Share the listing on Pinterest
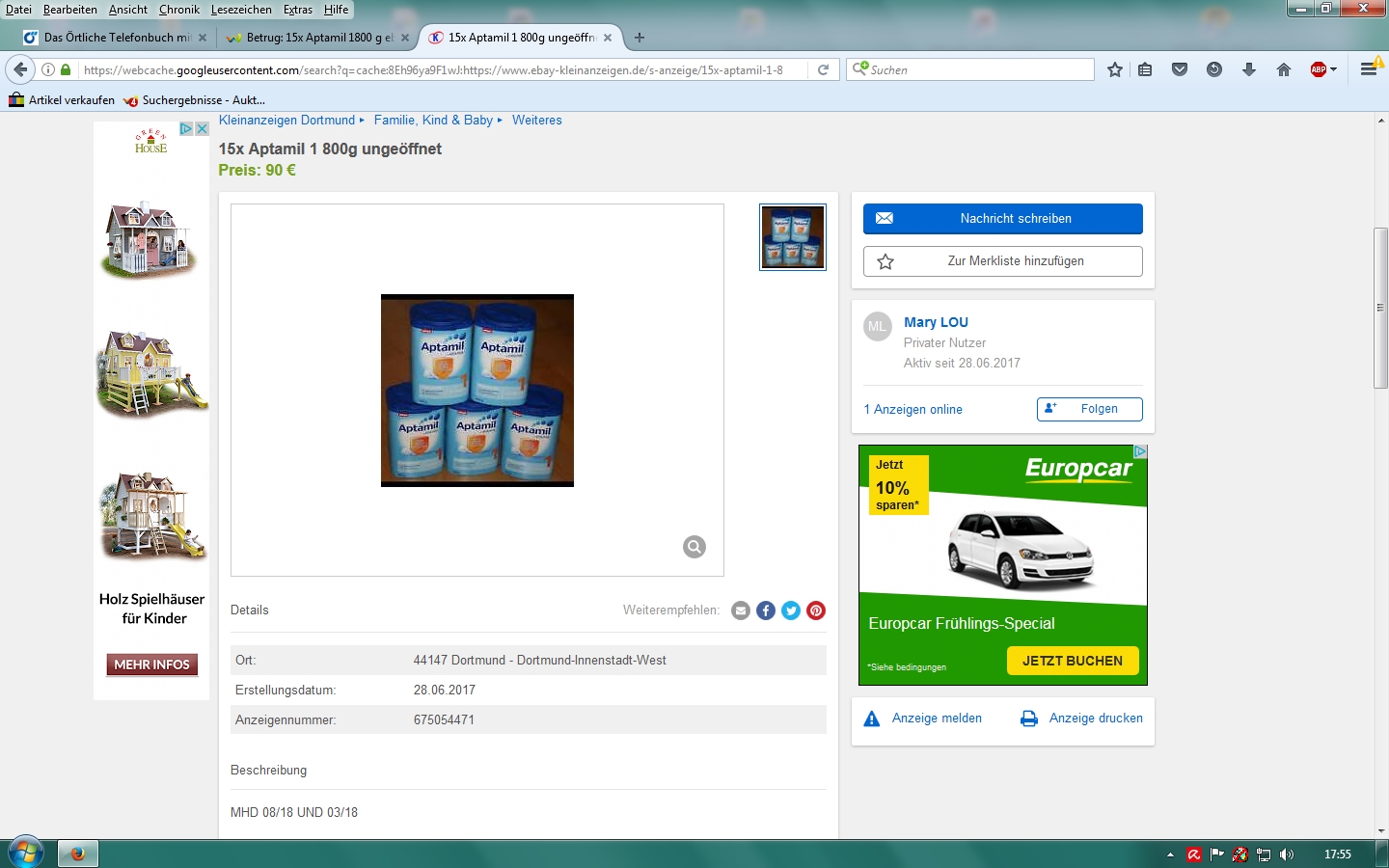This screenshot has width=1389, height=868. click(816, 610)
